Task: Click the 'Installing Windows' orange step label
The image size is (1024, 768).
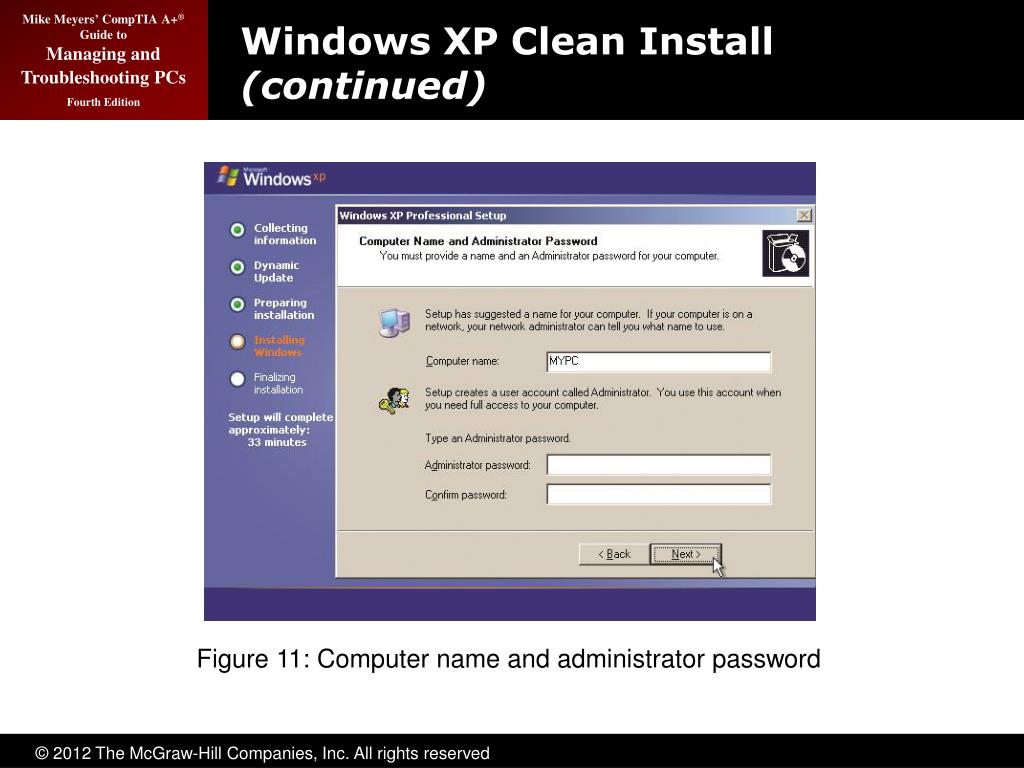Action: (x=279, y=346)
